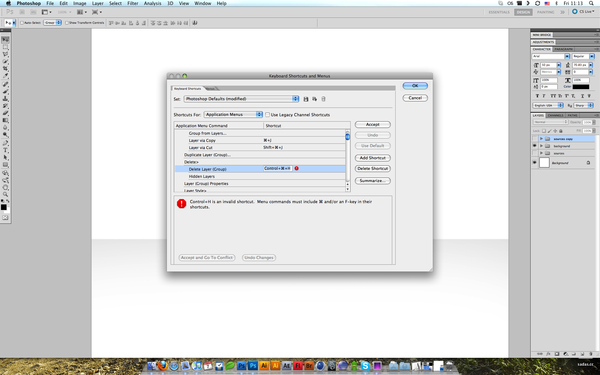Select the Hidden Layers command row
The height and width of the screenshot is (375, 600).
(x=260, y=176)
